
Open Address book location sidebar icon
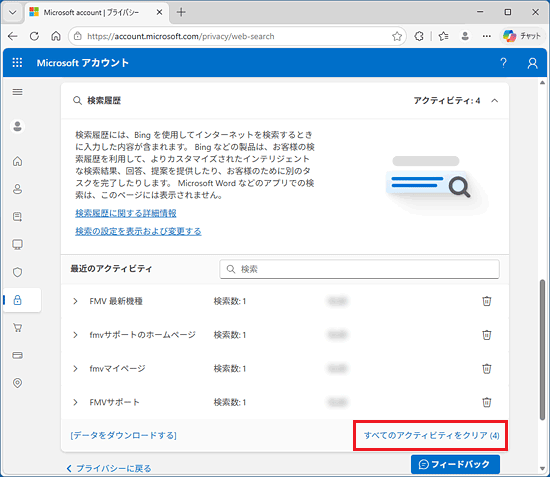click(x=17, y=383)
